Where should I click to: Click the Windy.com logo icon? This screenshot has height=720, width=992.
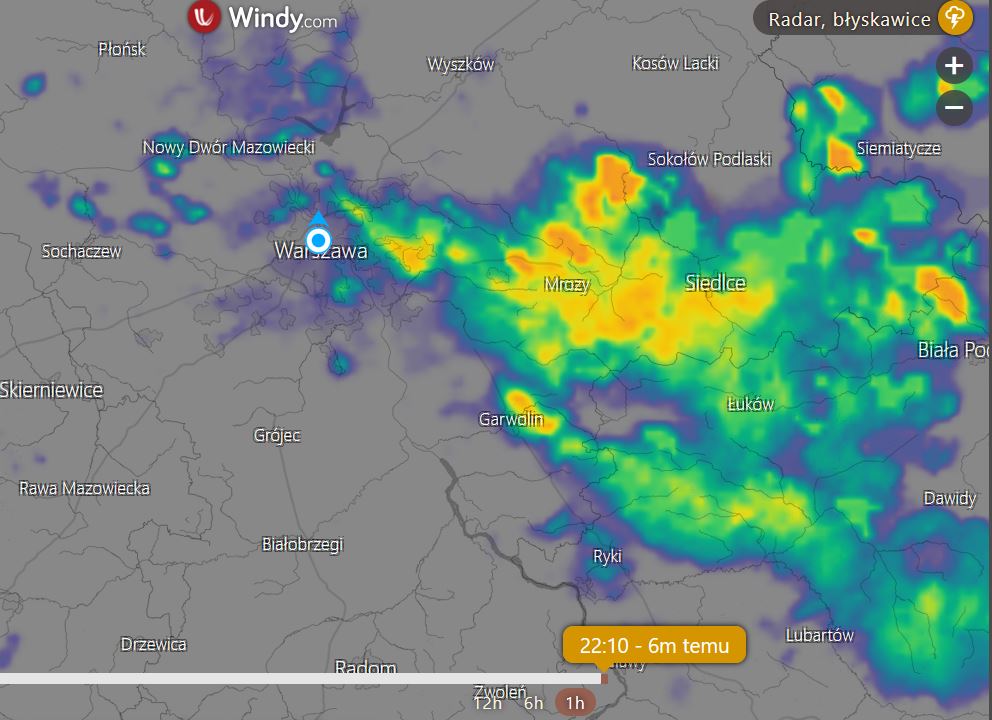(x=204, y=17)
